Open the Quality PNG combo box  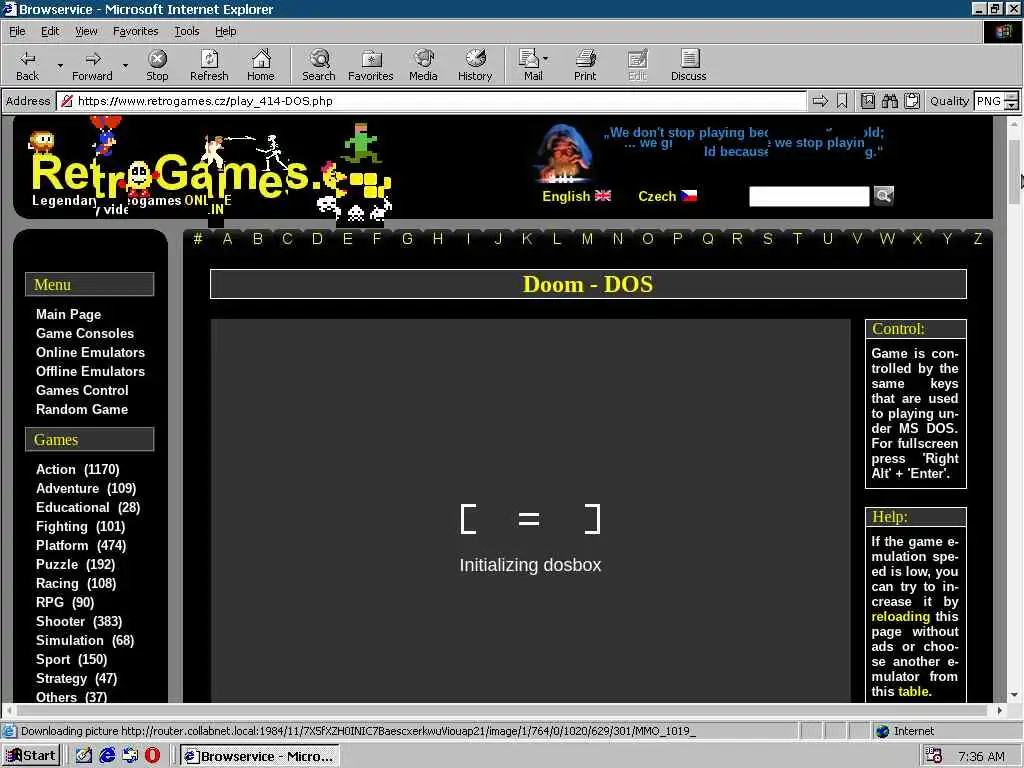(x=996, y=101)
